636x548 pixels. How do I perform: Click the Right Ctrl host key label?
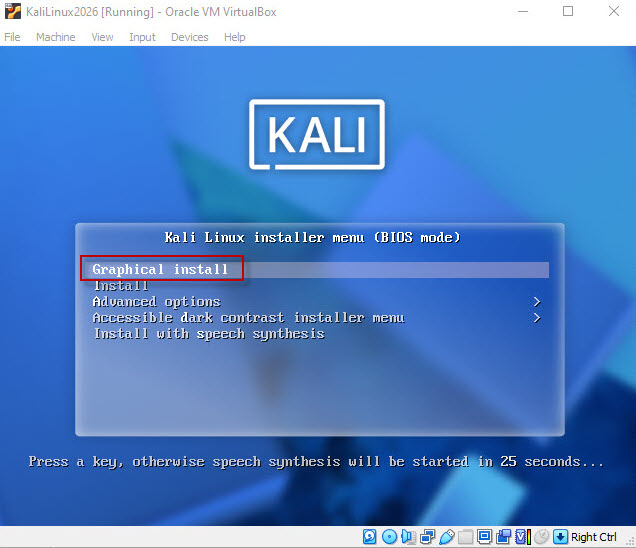593,537
